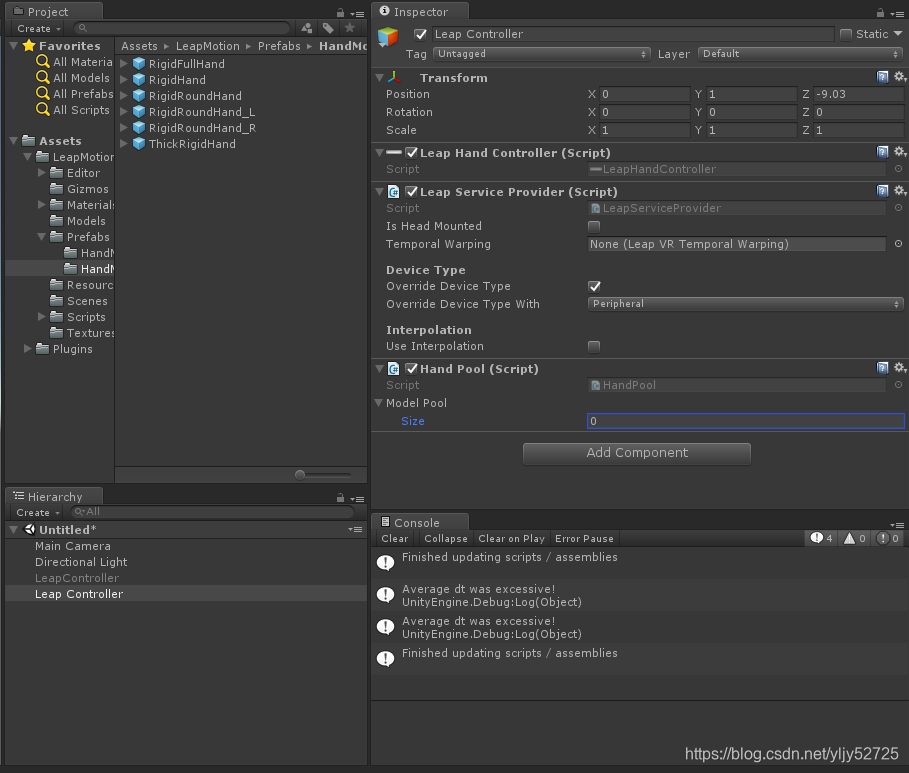The image size is (909, 773).
Task: Click the Hierarchy panel lock icon
Action: [340, 498]
